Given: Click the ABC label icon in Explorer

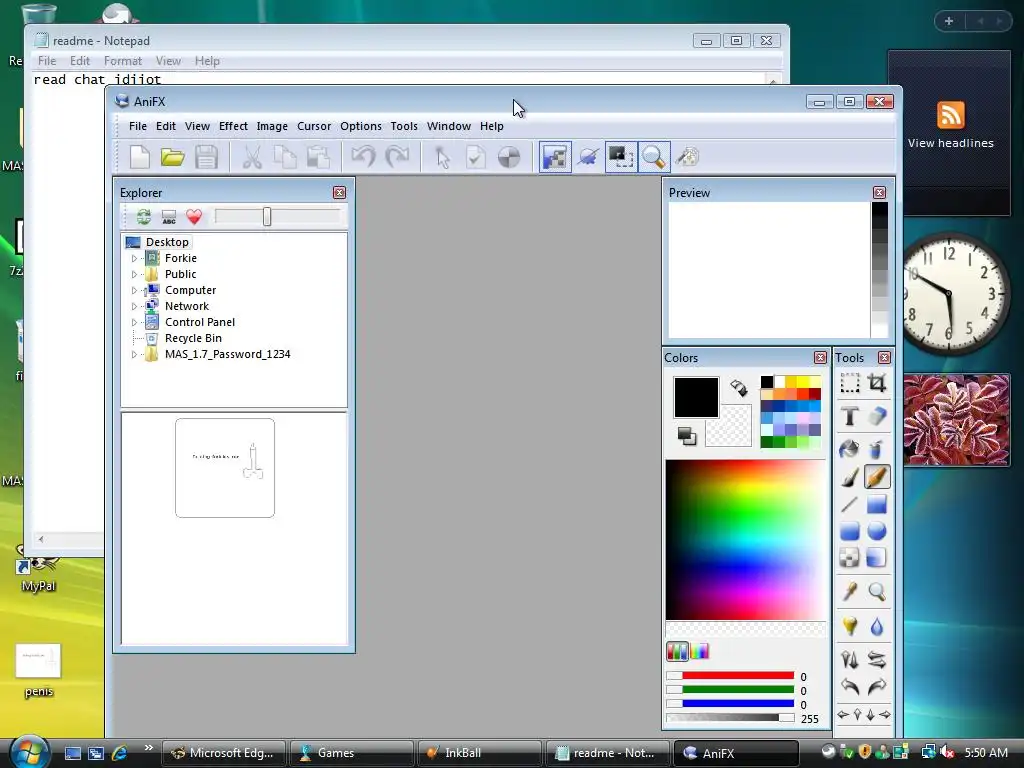Looking at the screenshot, I should coord(168,217).
